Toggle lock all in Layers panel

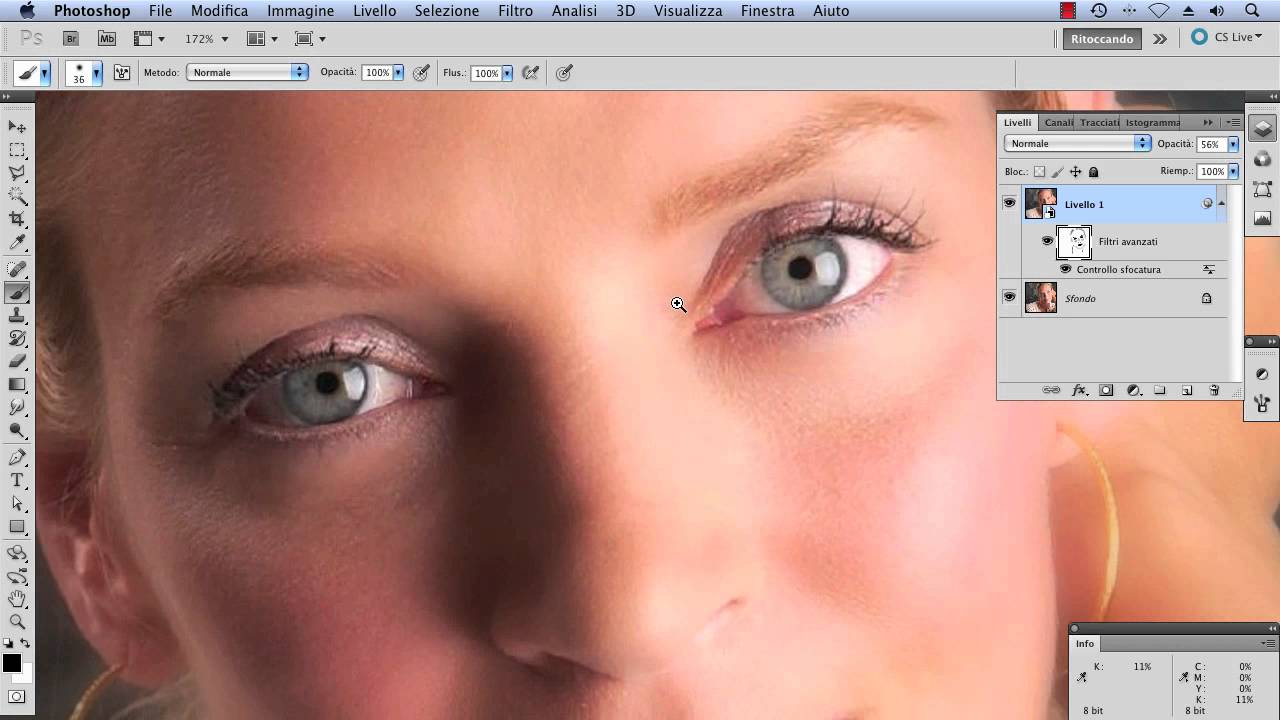point(1093,172)
